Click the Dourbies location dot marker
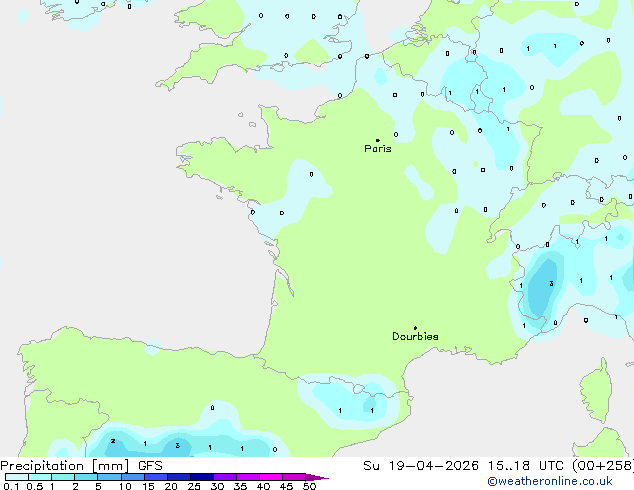The width and height of the screenshot is (634, 490). pos(415,328)
